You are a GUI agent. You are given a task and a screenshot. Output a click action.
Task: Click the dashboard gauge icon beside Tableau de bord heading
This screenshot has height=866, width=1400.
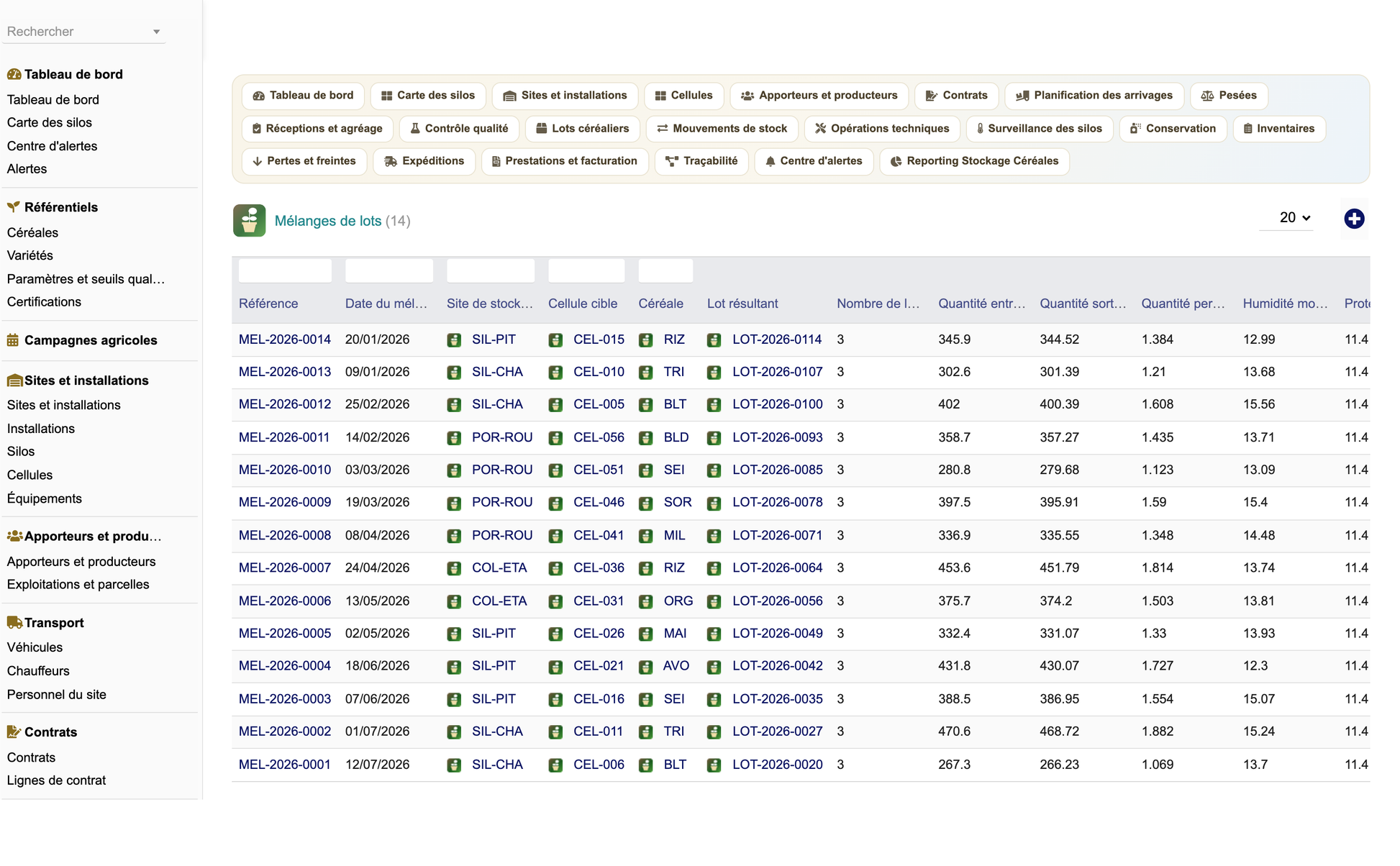click(14, 74)
